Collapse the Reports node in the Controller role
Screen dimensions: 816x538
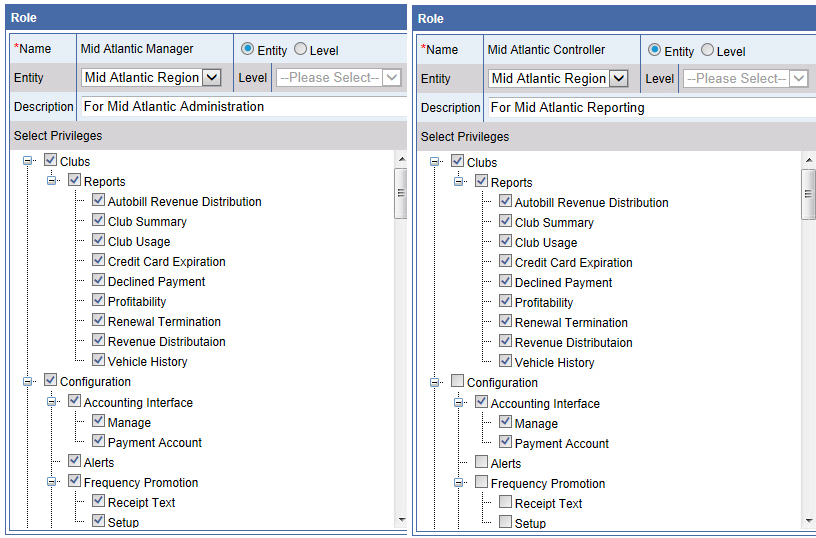coord(459,182)
